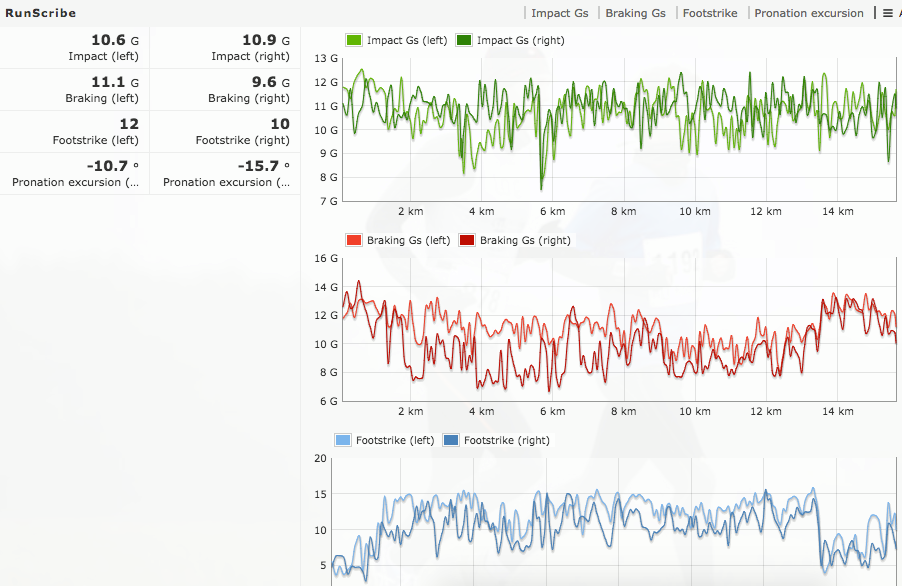Click the 13 G axis label on Impact chart

[326, 58]
